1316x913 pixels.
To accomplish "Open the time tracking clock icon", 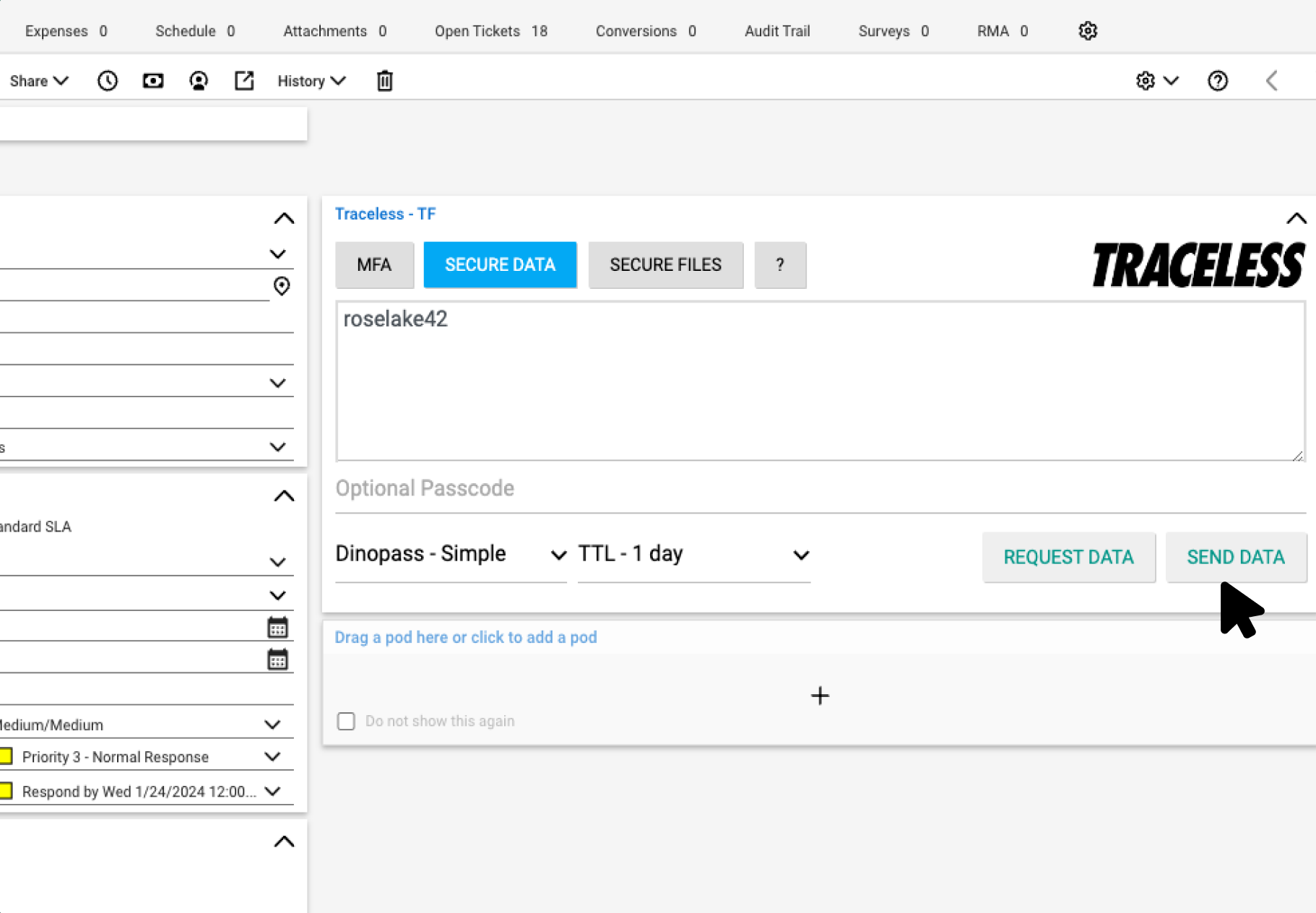I will (x=107, y=80).
